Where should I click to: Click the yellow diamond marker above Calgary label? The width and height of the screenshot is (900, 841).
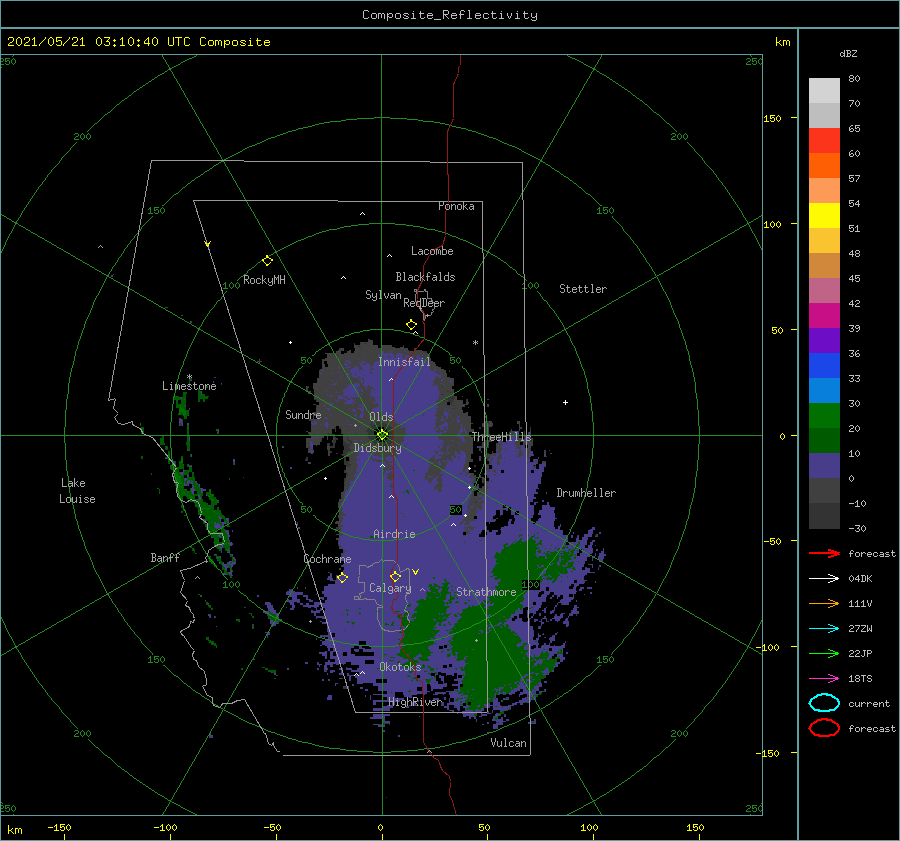tap(395, 576)
